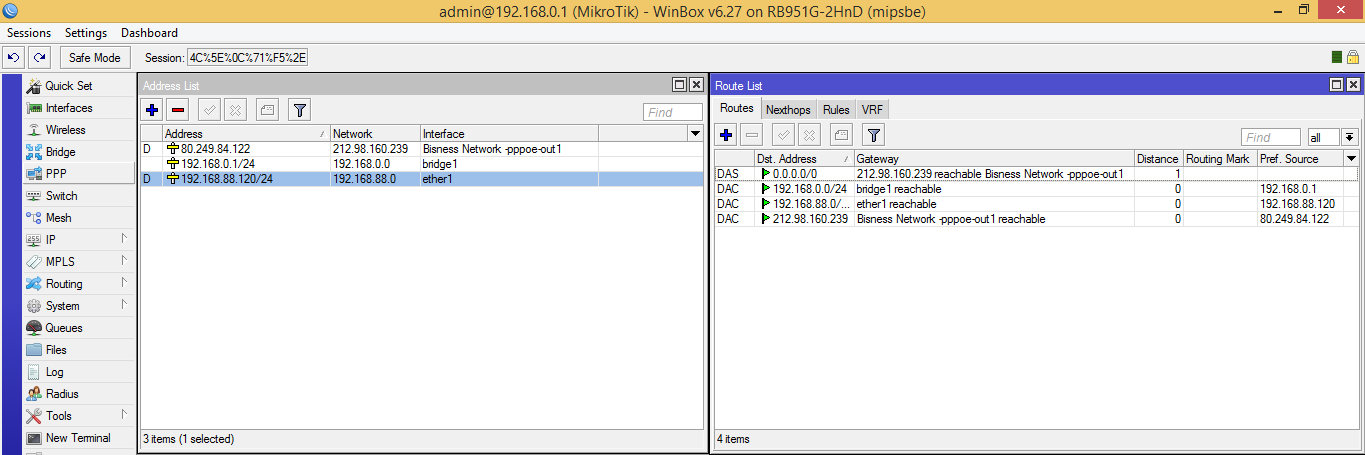Click Enable checkmark icon in Address List
This screenshot has width=1365, height=455.
click(210, 110)
